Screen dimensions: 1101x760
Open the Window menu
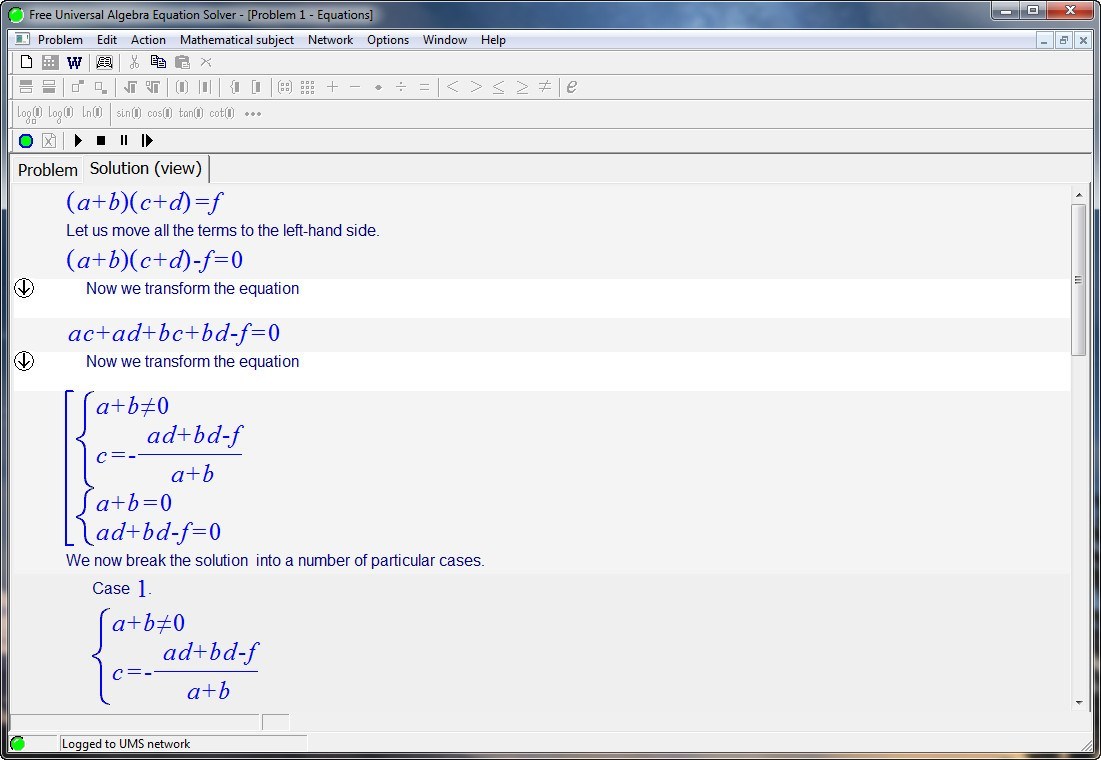444,40
